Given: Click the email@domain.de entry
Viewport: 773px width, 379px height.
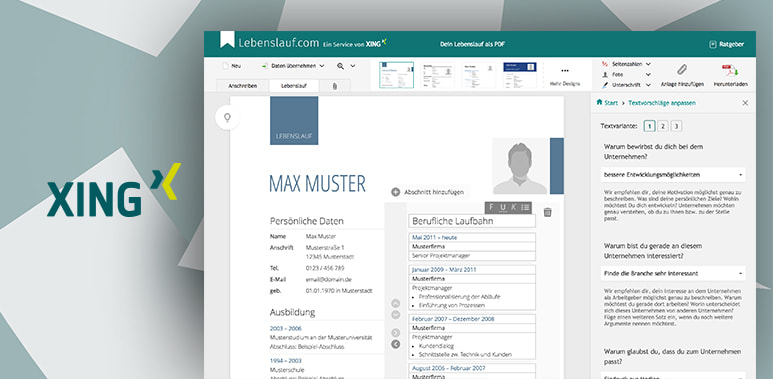Looking at the screenshot, I should 328,279.
